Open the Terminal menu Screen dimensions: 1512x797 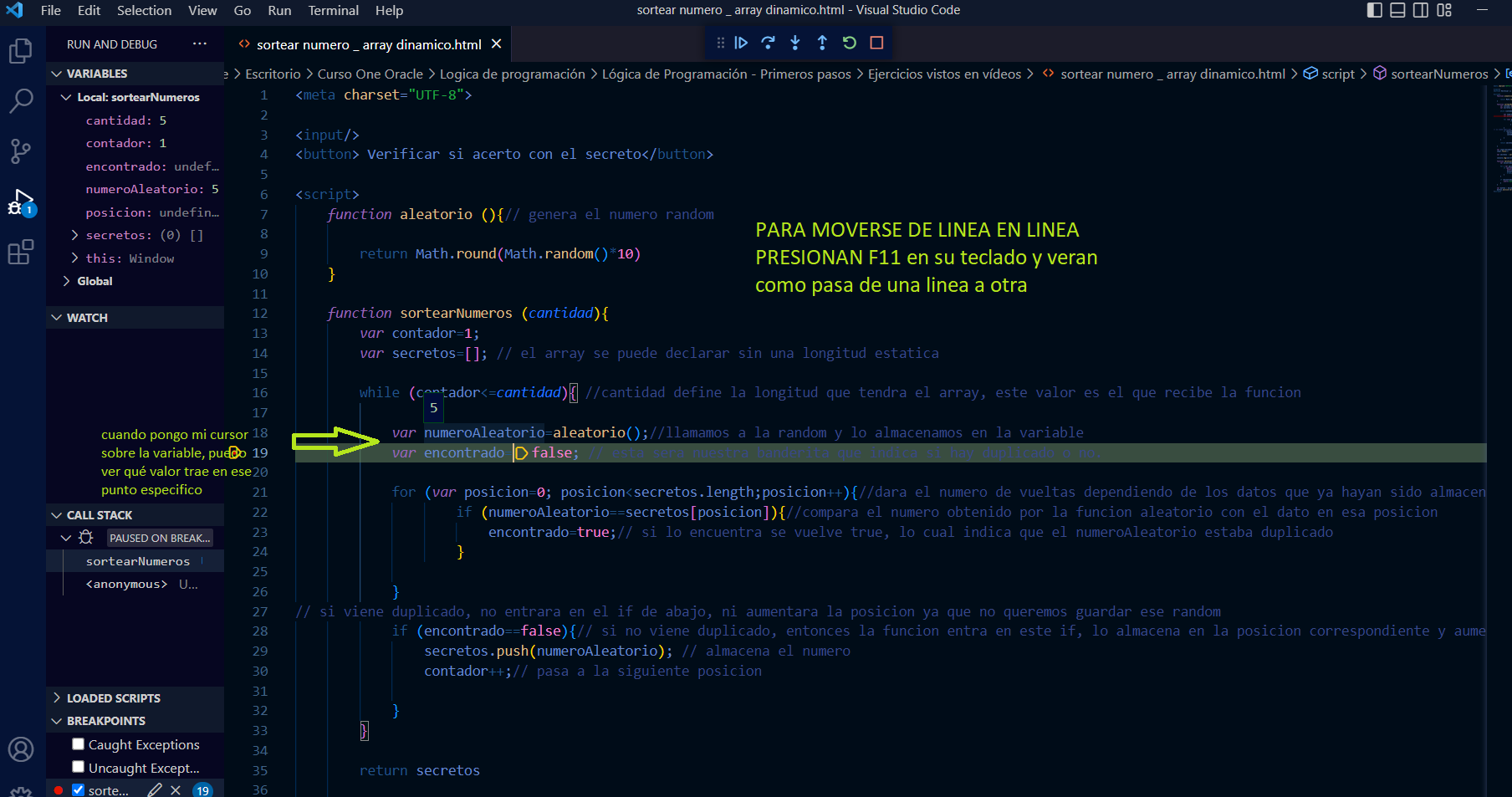tap(333, 10)
